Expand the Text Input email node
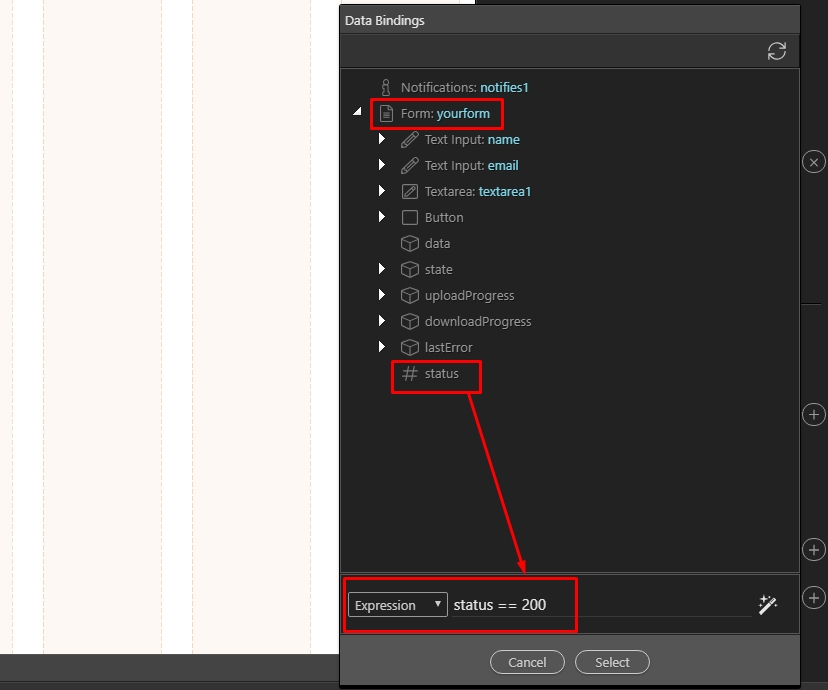Viewport: 828px width, 690px height. (x=382, y=166)
